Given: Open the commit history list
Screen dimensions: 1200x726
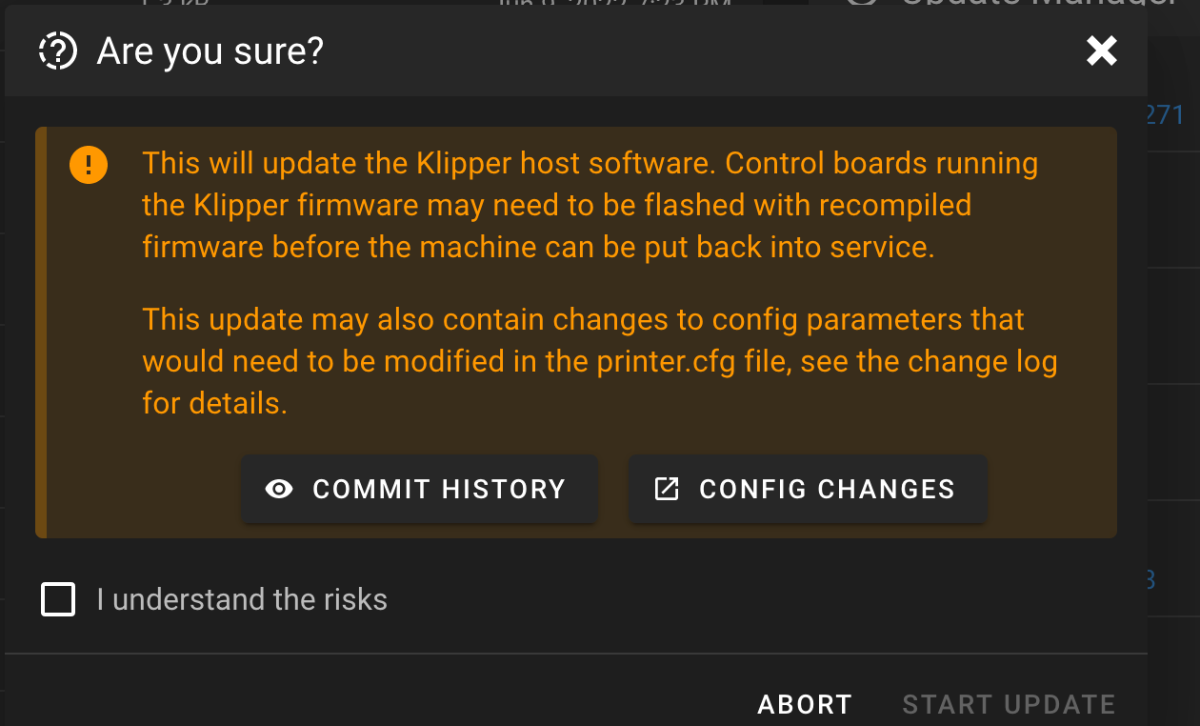Looking at the screenshot, I should (419, 489).
